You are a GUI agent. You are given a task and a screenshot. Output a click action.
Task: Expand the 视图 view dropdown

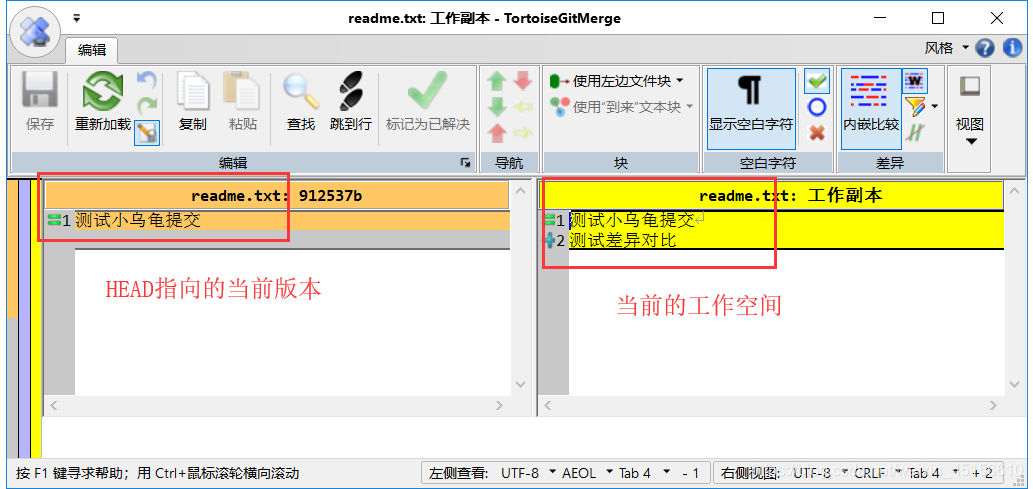(970, 109)
